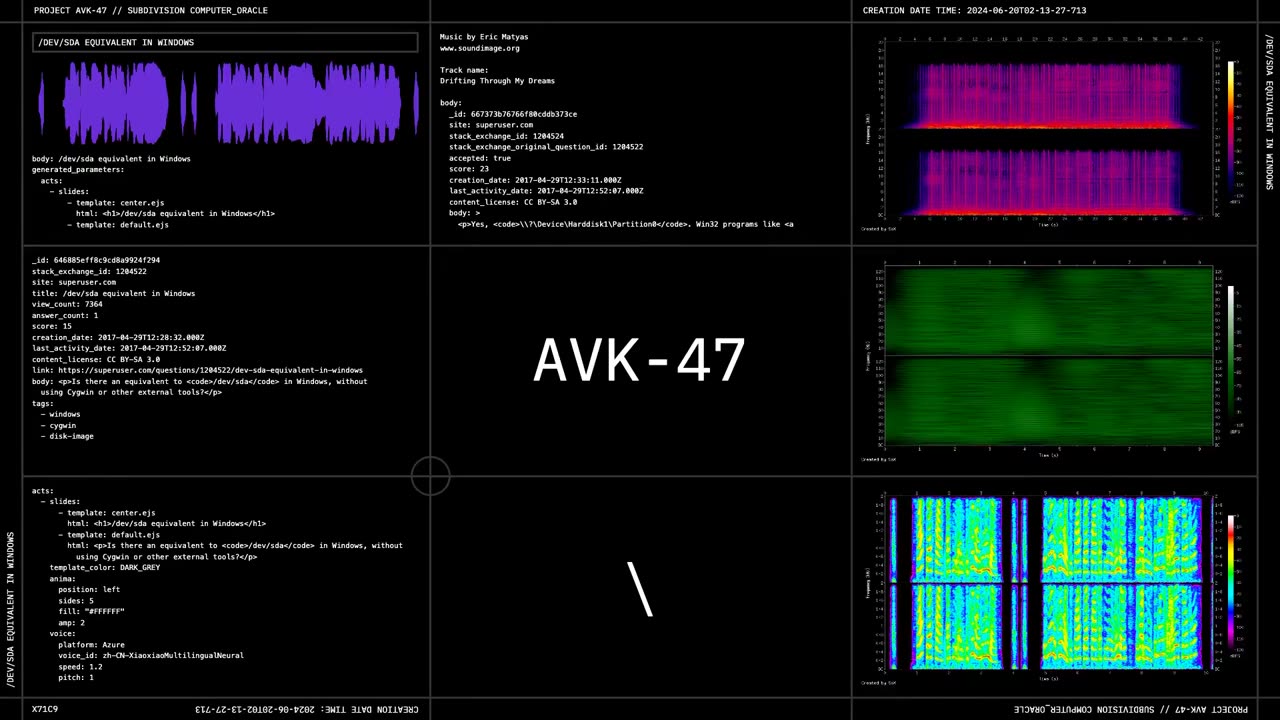Open the cyan-yellow spectrogram at bottom right
Image resolution: width=1280 pixels, height=720 pixels.
1049,585
